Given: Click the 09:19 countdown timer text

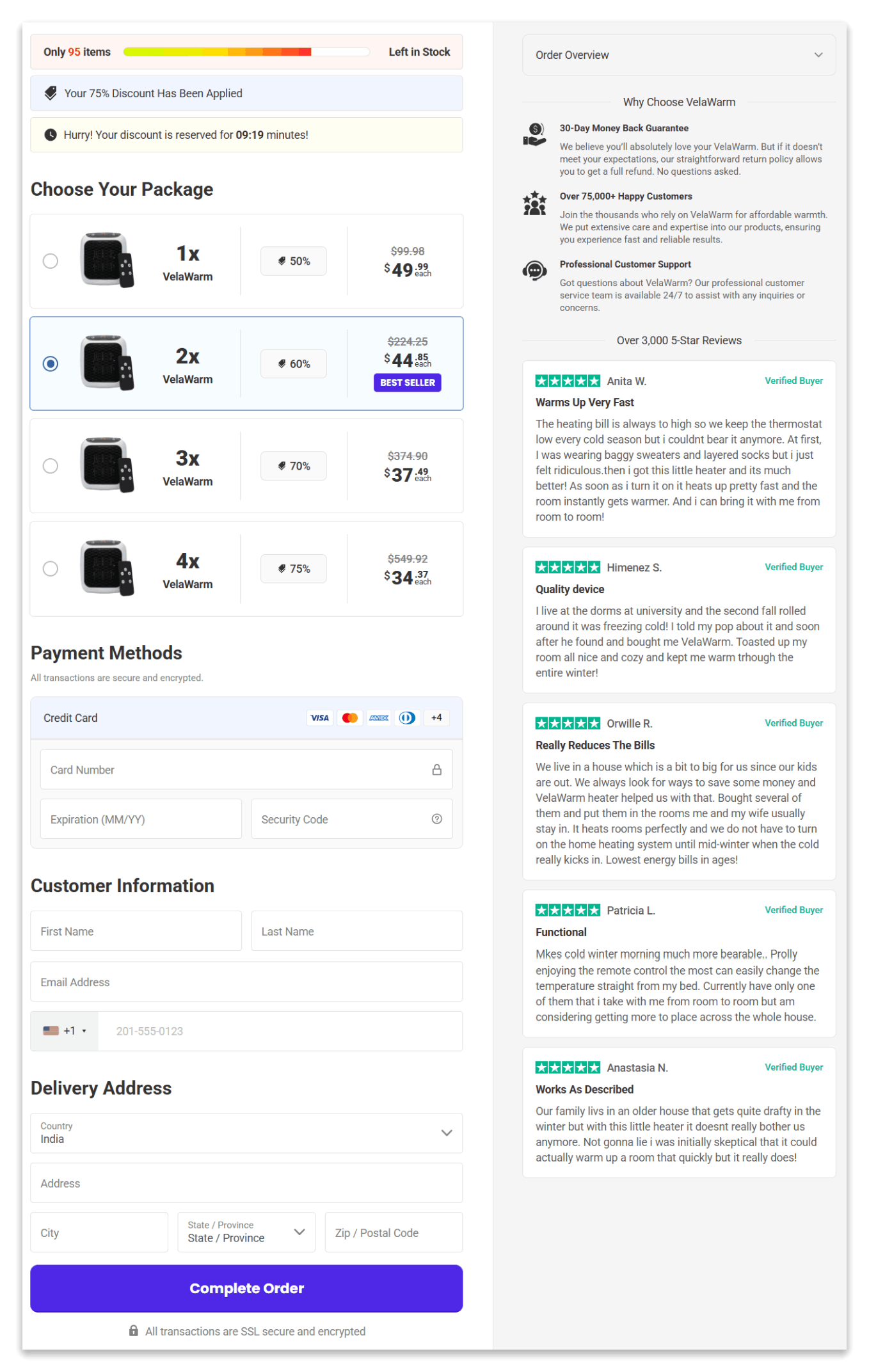Looking at the screenshot, I should (x=250, y=135).
